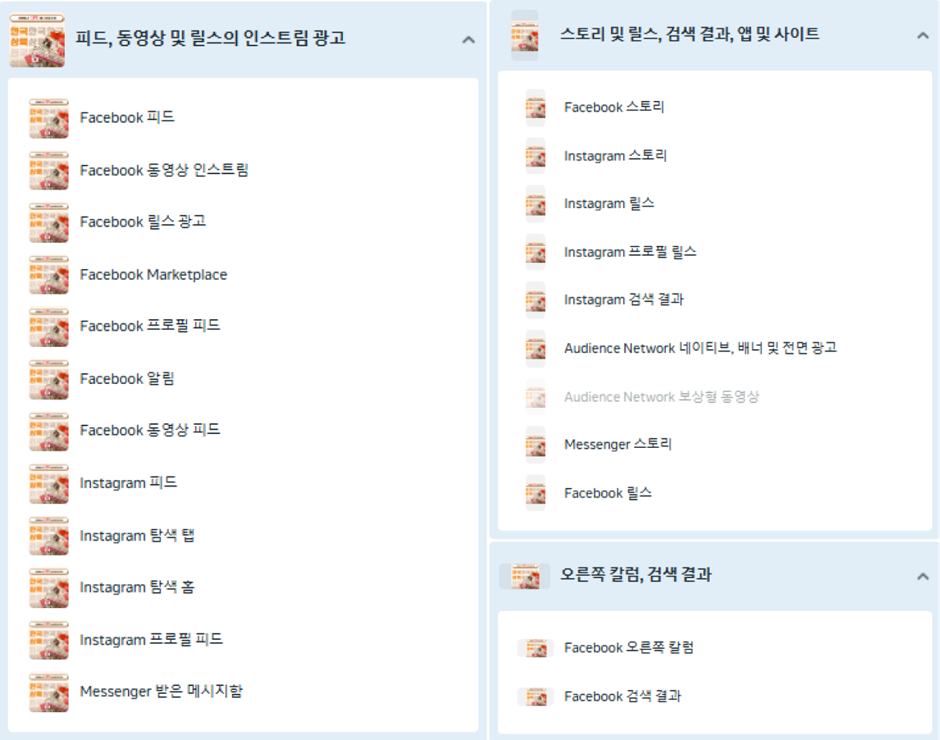Collapse the 스토리 및 릴스, 검색 결과 section chevron
The width and height of the screenshot is (940, 740).
(923, 35)
